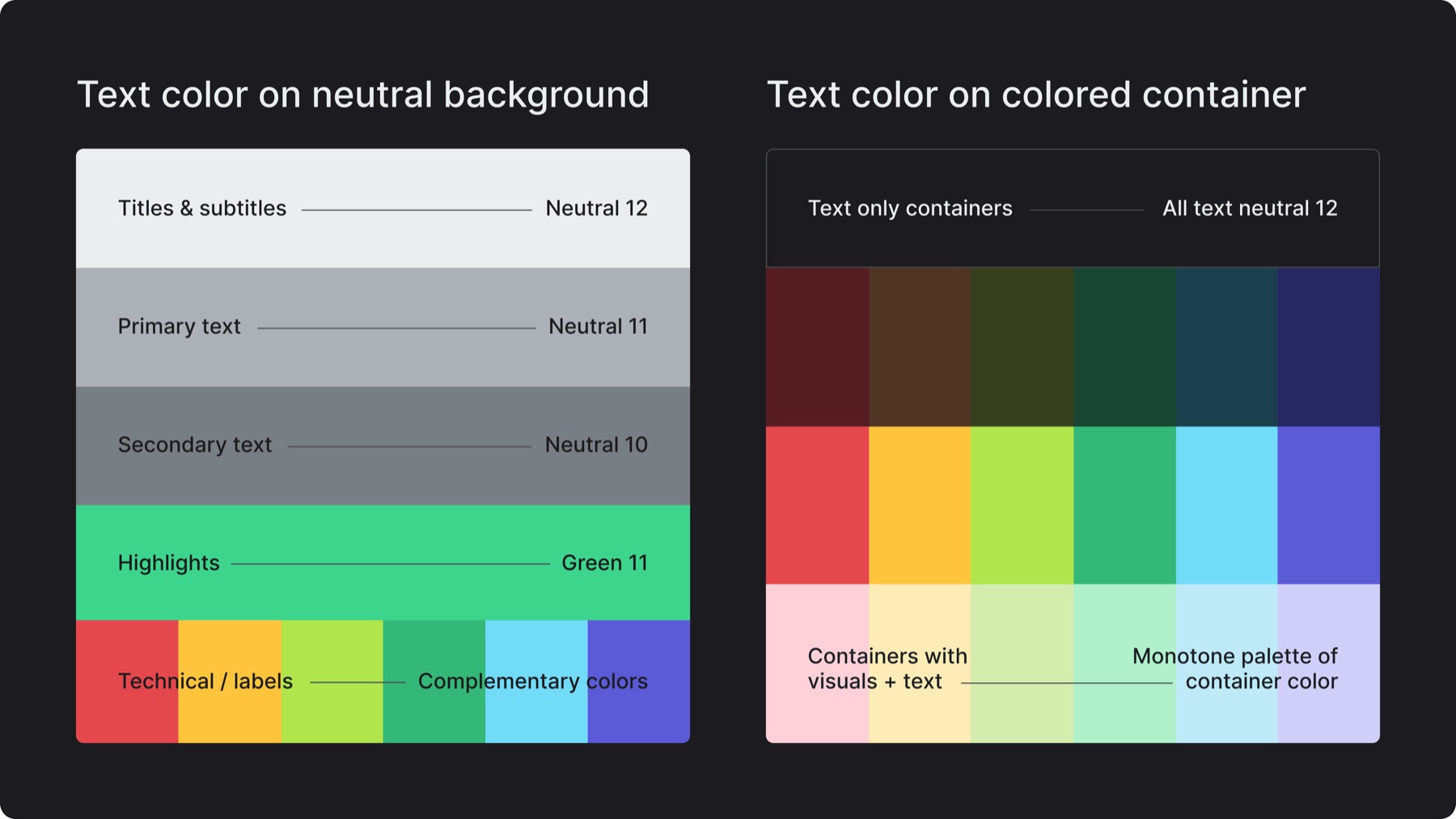The width and height of the screenshot is (1456, 819).
Task: Choose the dark forest green swatch
Action: pyautogui.click(x=1124, y=346)
